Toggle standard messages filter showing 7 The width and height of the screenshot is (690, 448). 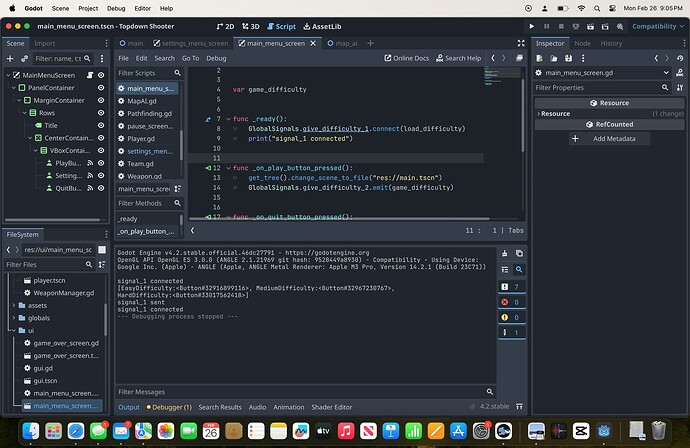511,287
